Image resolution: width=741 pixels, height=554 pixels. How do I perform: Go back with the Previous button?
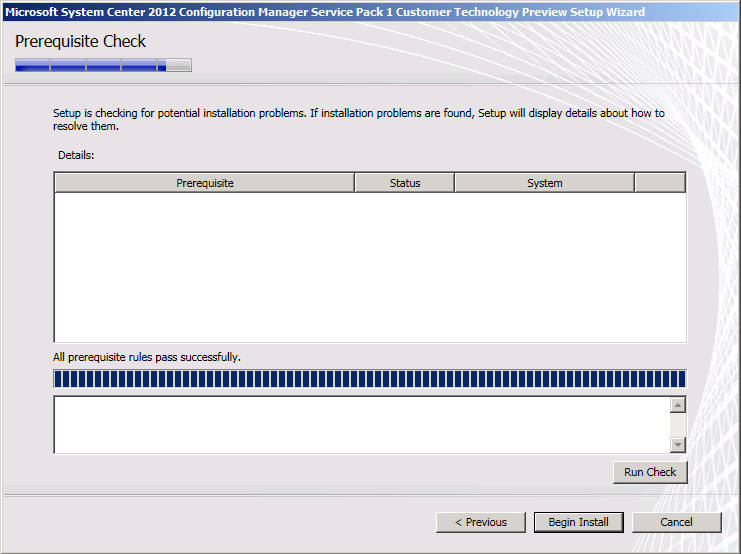pos(481,522)
